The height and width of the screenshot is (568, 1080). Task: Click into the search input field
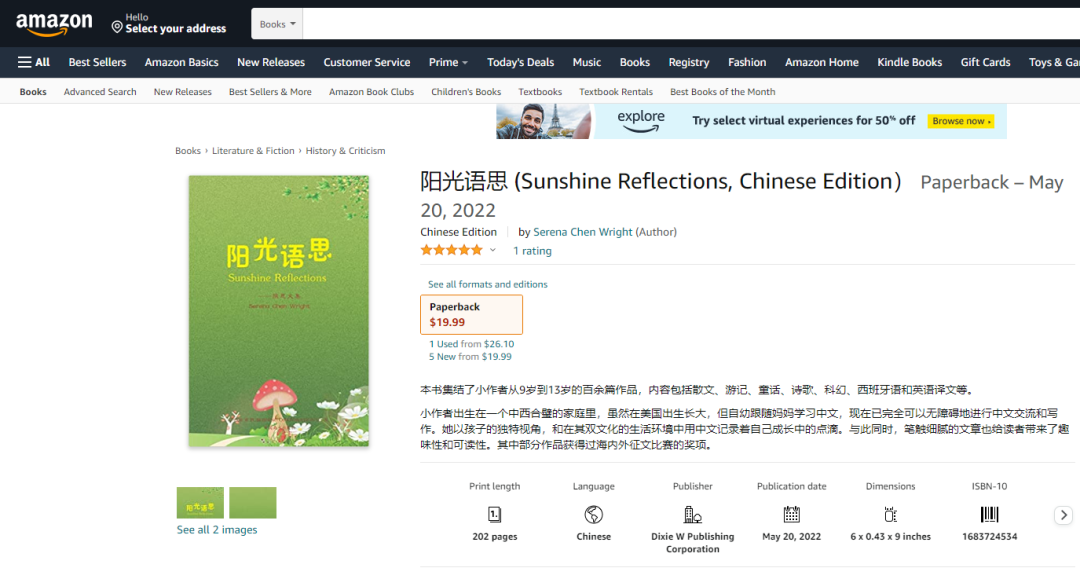tap(691, 24)
